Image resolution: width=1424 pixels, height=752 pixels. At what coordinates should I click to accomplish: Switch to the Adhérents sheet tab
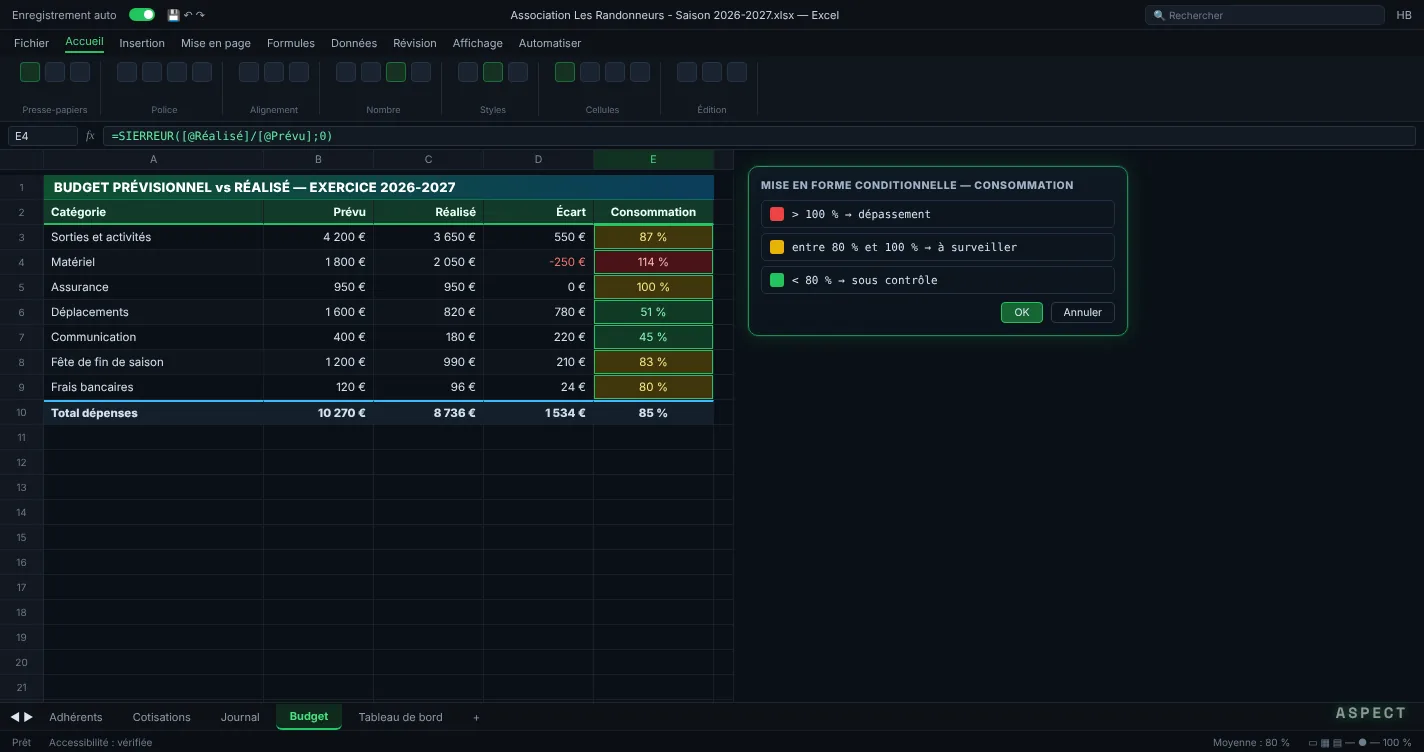(x=76, y=717)
